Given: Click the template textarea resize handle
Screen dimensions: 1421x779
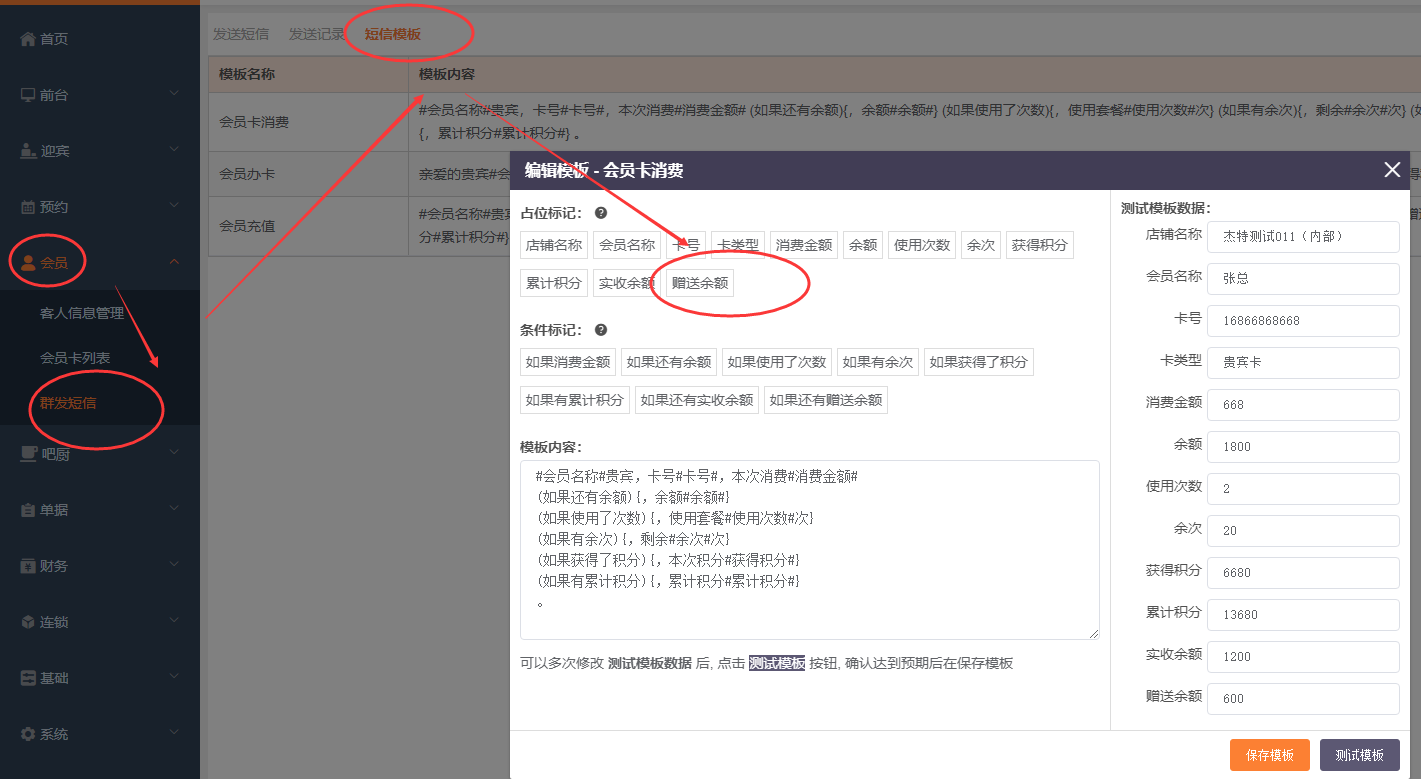Looking at the screenshot, I should coord(1094,634).
